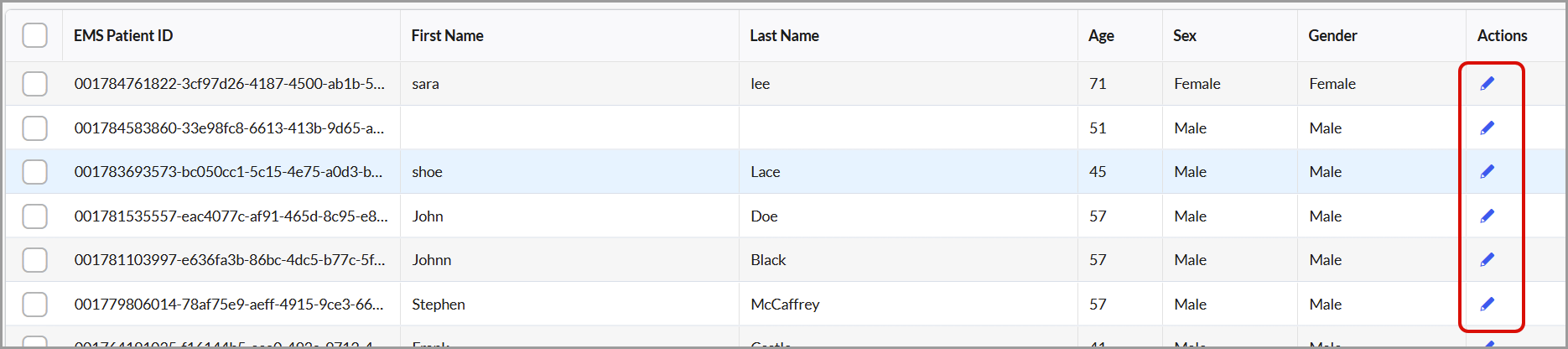The image size is (1568, 349).
Task: Click the Sex column header
Action: click(x=1185, y=35)
